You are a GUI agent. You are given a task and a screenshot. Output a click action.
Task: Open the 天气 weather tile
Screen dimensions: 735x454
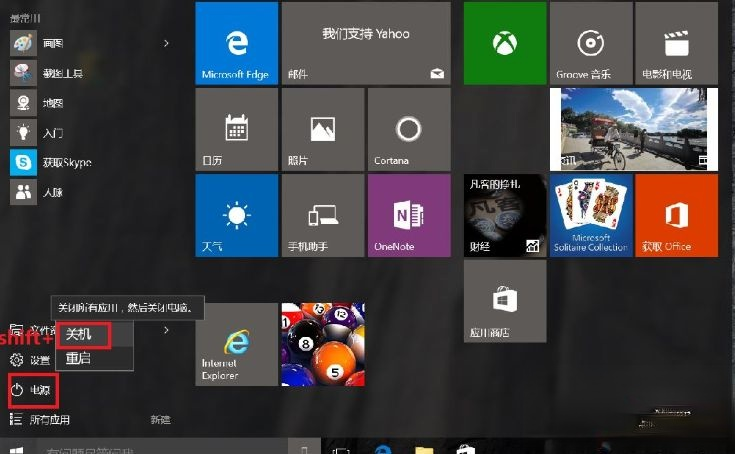click(237, 216)
